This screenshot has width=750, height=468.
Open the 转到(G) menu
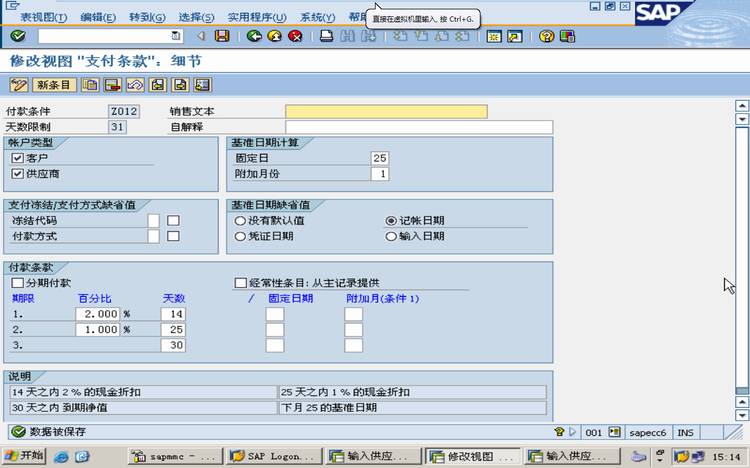[147, 17]
